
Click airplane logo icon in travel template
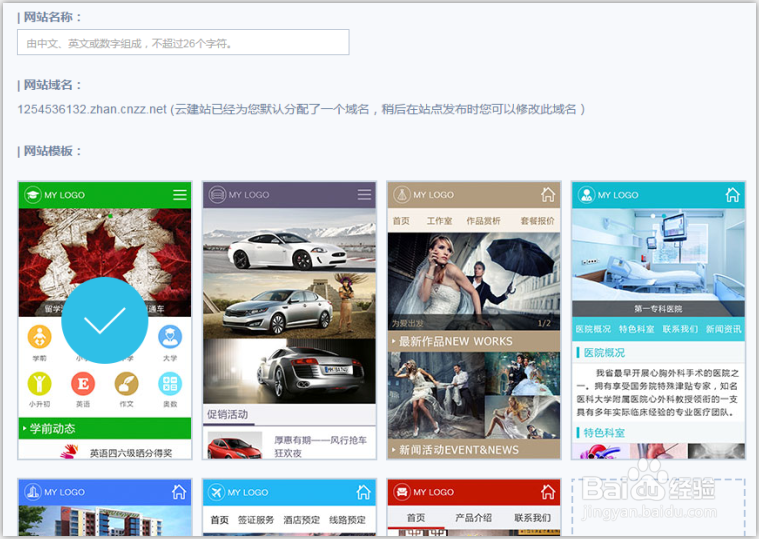tap(216, 492)
